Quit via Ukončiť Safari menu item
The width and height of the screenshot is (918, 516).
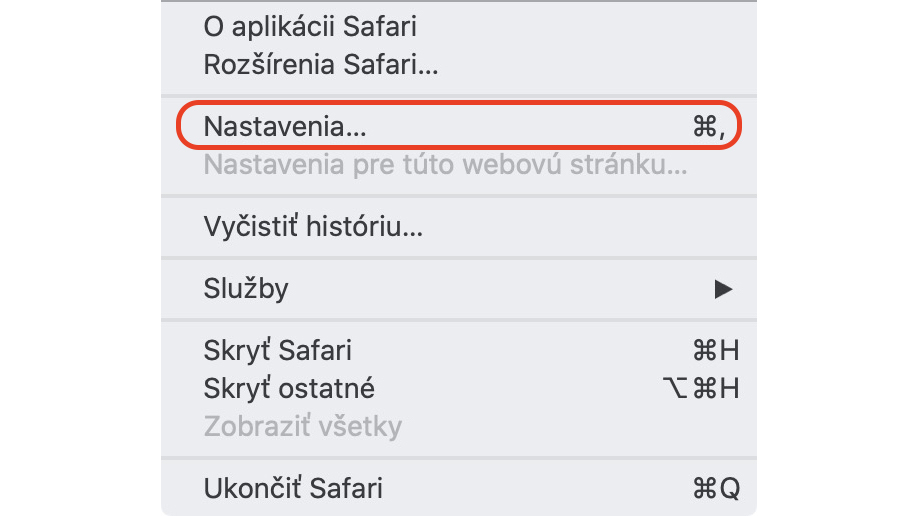click(458, 488)
